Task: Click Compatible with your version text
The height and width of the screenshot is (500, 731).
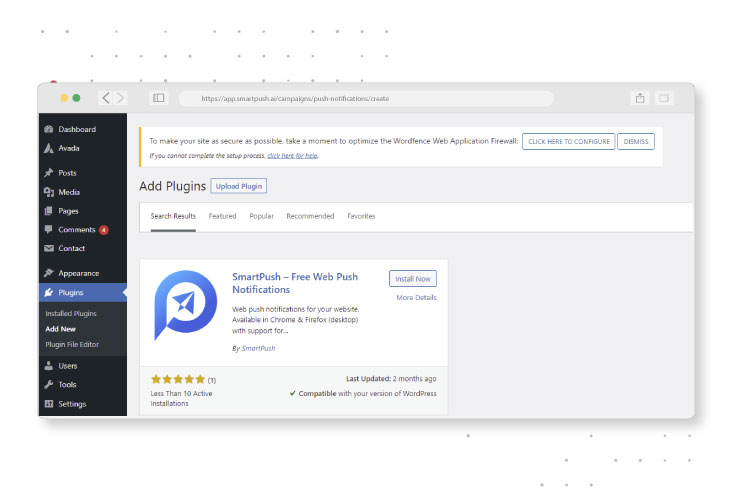Action: coord(367,393)
